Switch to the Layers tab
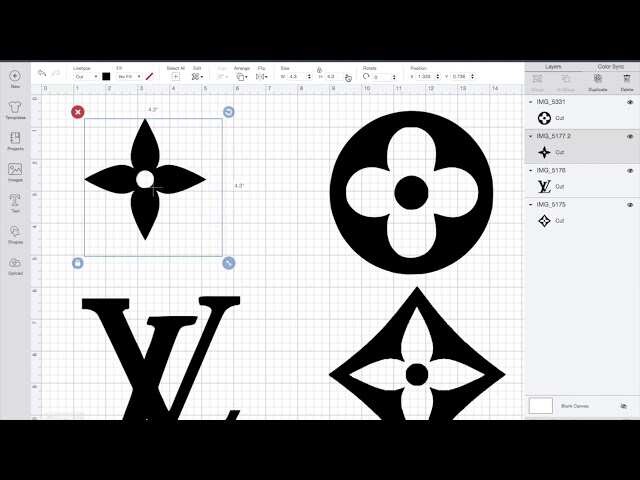 [x=553, y=67]
